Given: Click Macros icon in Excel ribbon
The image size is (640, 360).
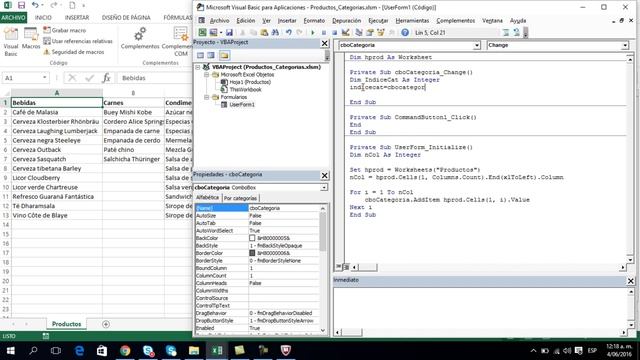Looking at the screenshot, I should 31,39.
